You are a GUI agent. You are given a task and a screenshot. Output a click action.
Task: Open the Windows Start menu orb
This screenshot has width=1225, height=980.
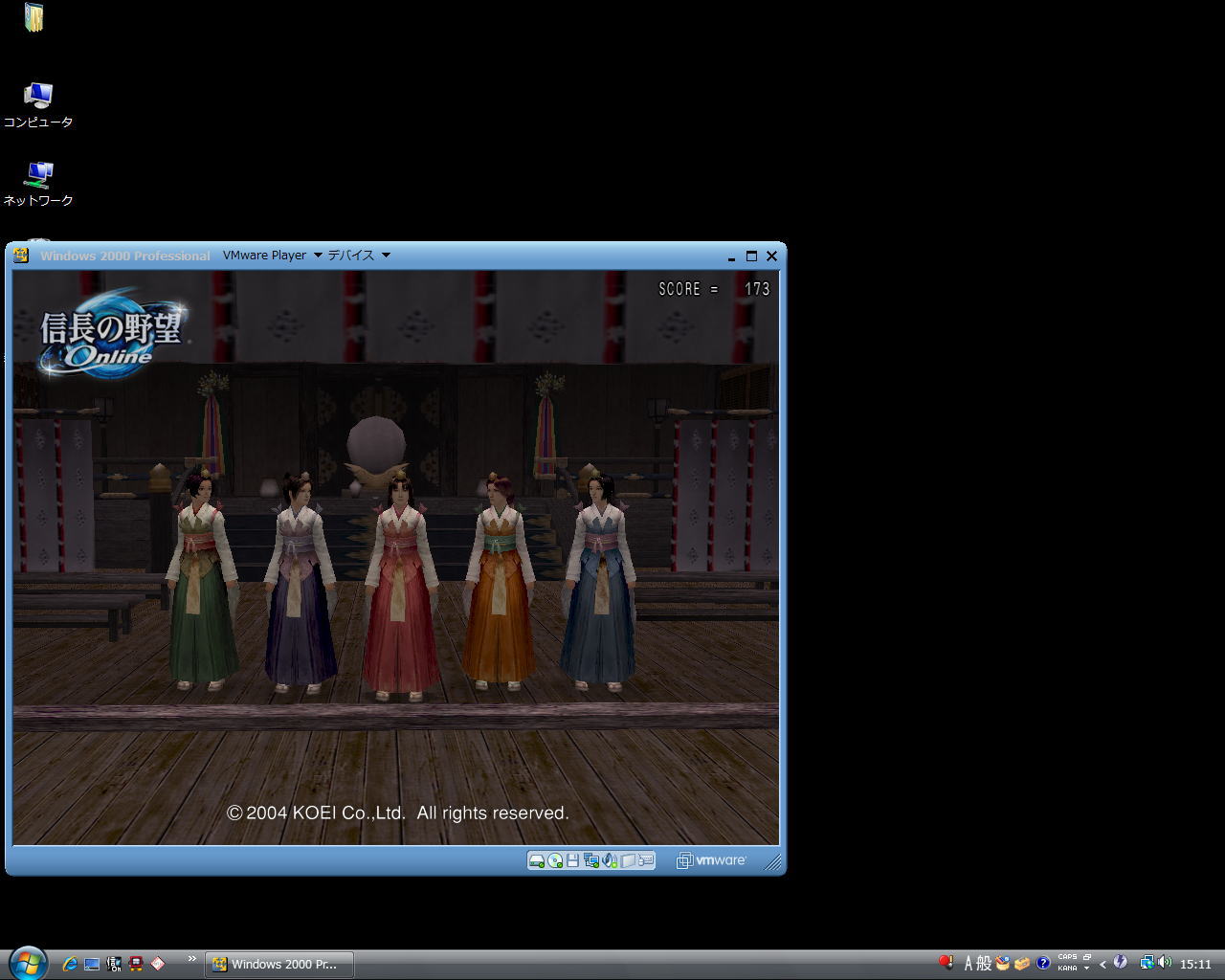[27, 962]
